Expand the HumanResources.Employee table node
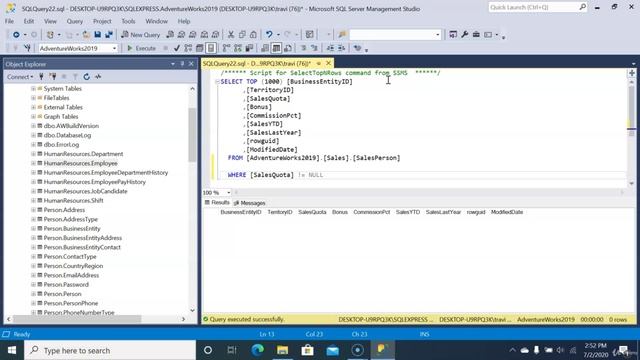The width and height of the screenshot is (640, 360). 33,163
